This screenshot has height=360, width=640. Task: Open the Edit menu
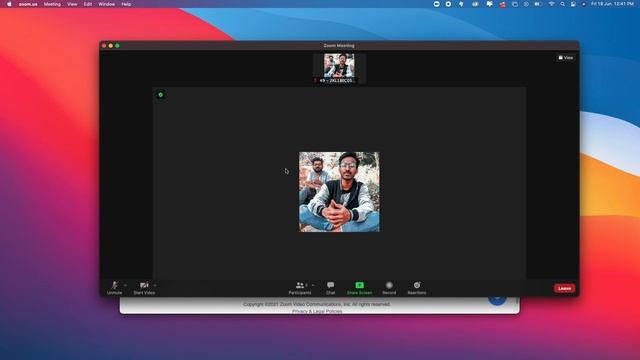[88, 4]
